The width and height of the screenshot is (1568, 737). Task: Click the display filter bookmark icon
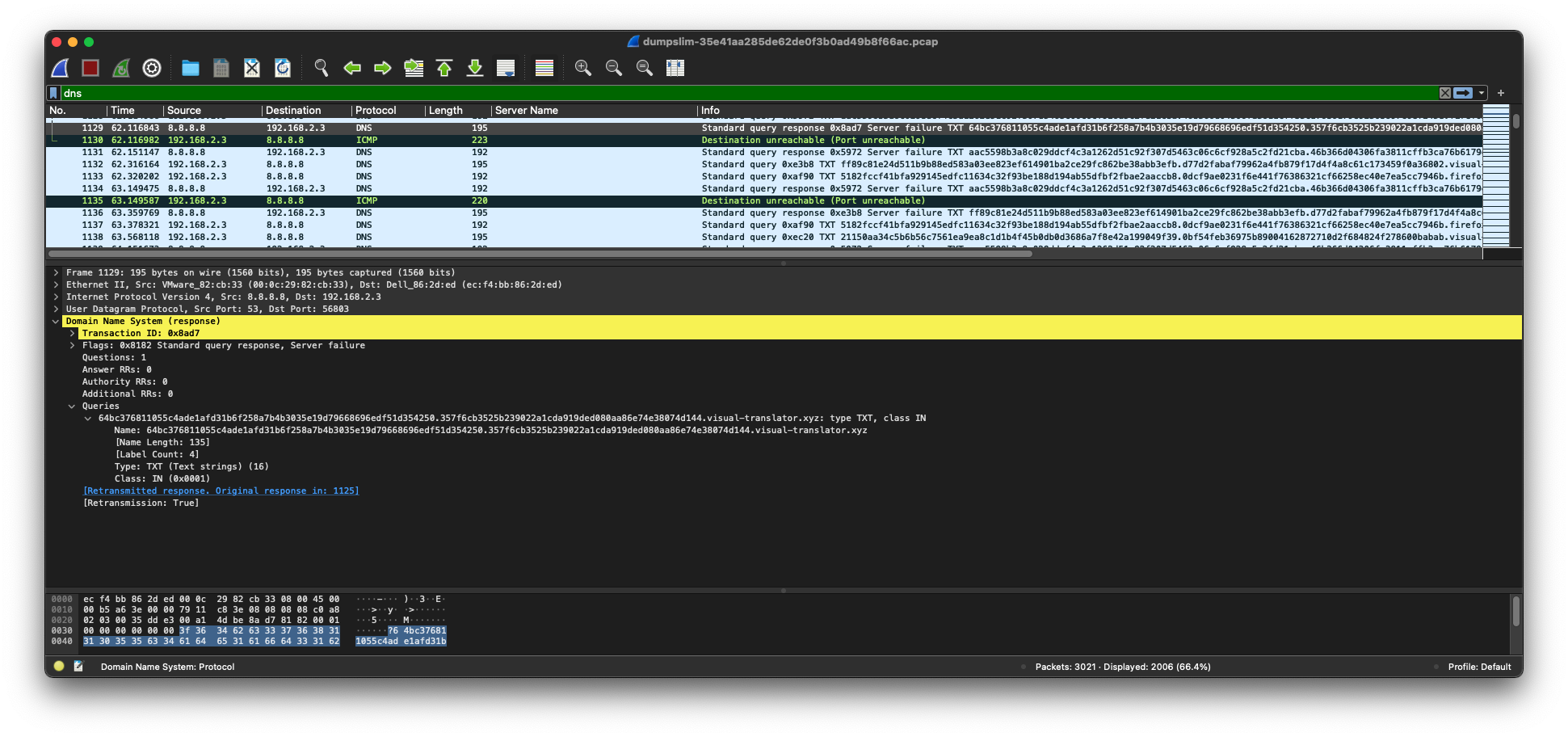click(x=54, y=93)
